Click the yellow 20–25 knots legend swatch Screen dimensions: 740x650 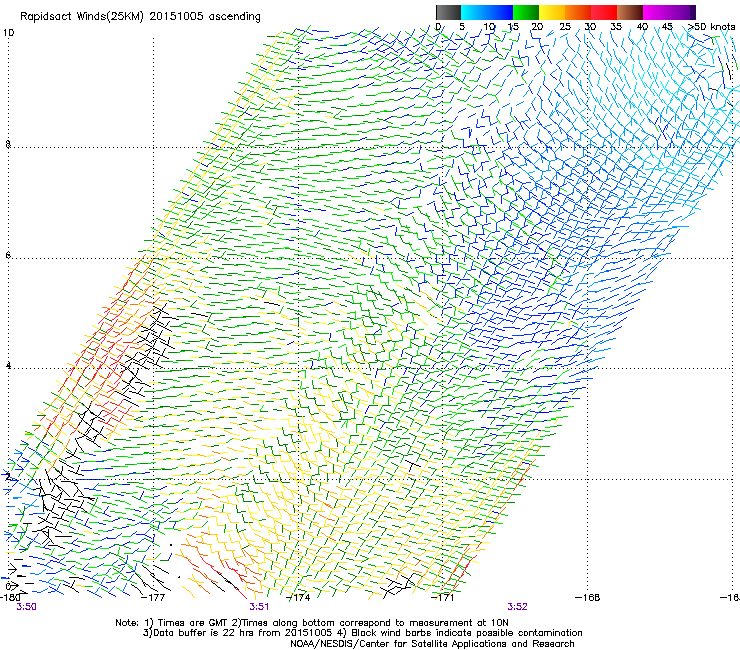[552, 12]
